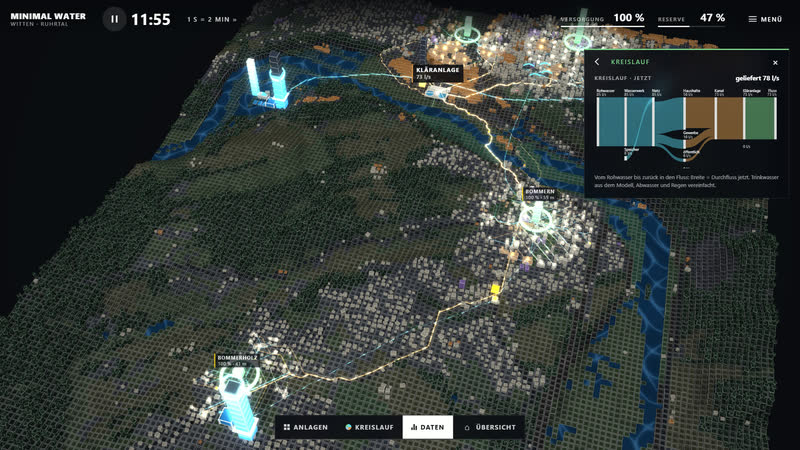Click the 11:55 simulation clock
Viewport: 800px width, 450px height.
[x=151, y=19]
